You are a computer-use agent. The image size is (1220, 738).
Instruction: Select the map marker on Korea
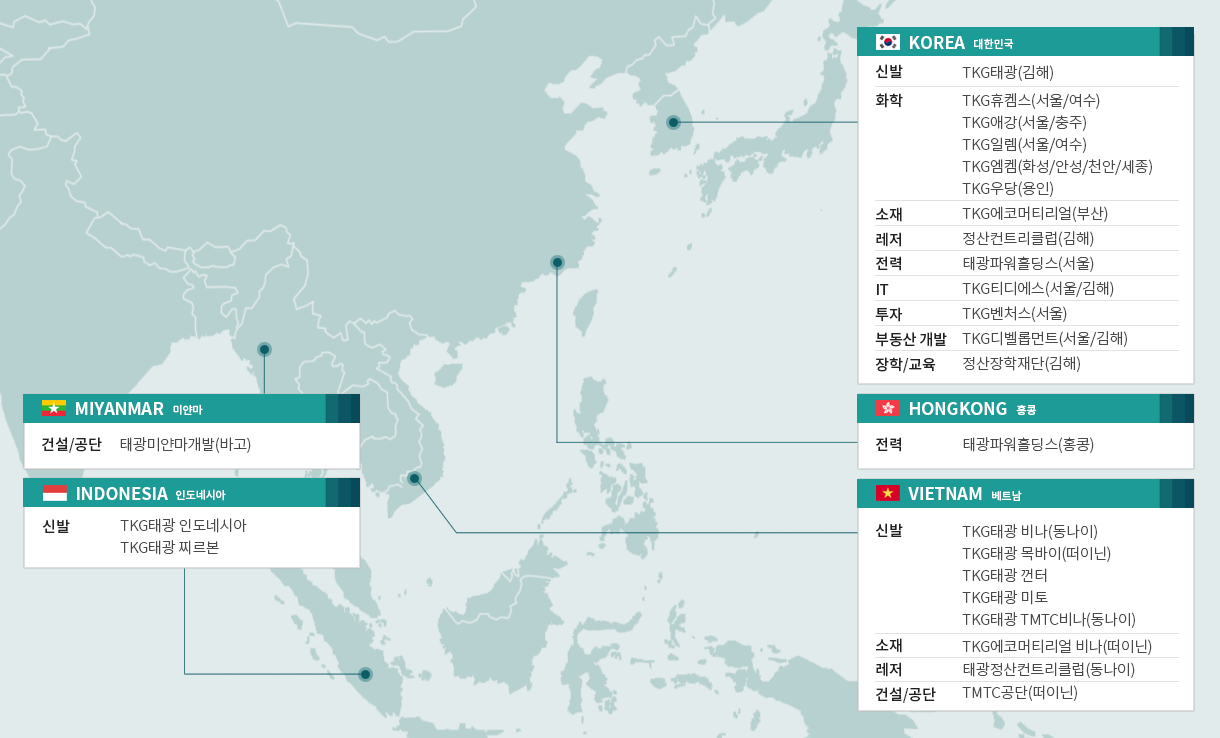point(674,123)
